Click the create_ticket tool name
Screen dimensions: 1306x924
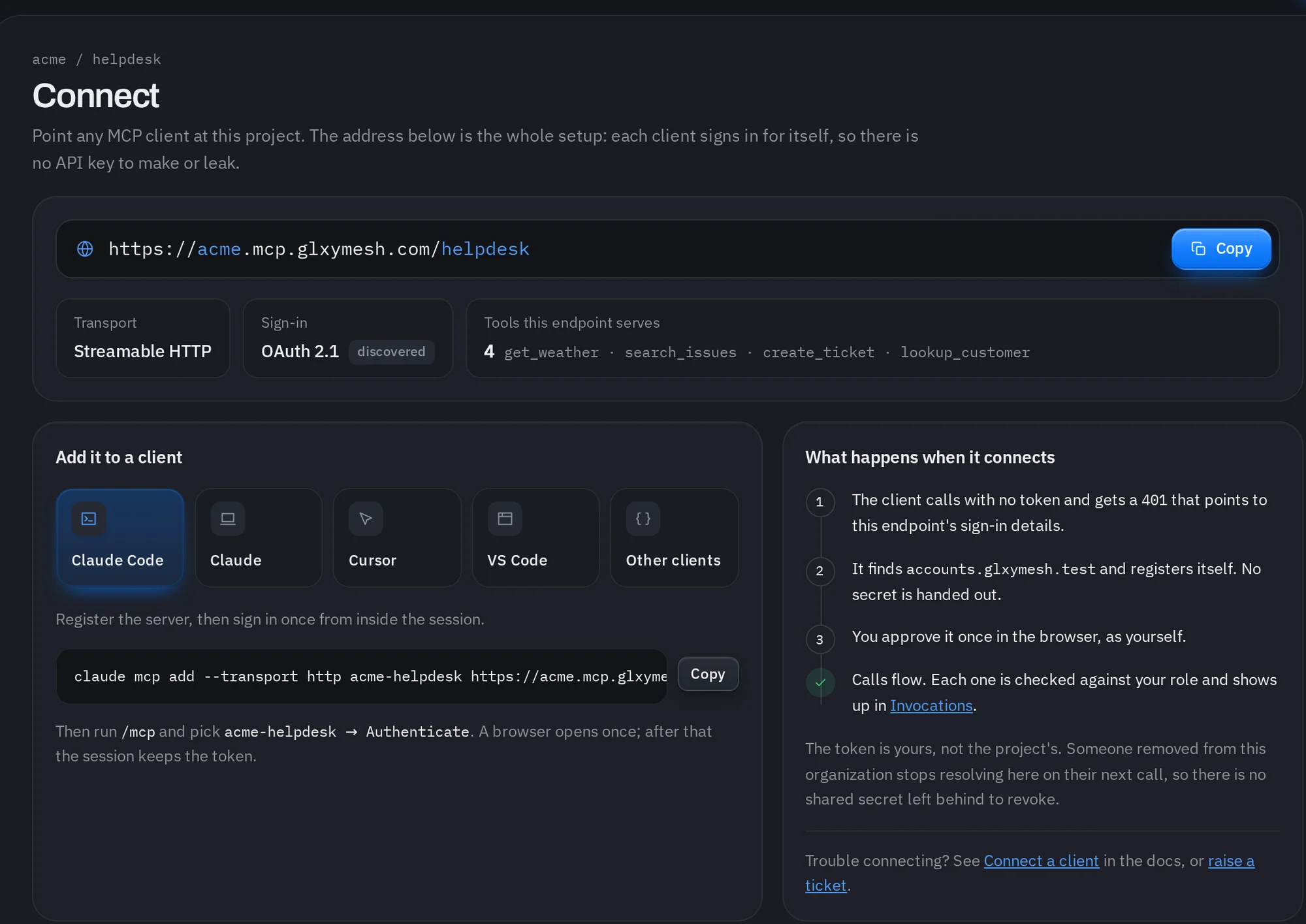[818, 353]
